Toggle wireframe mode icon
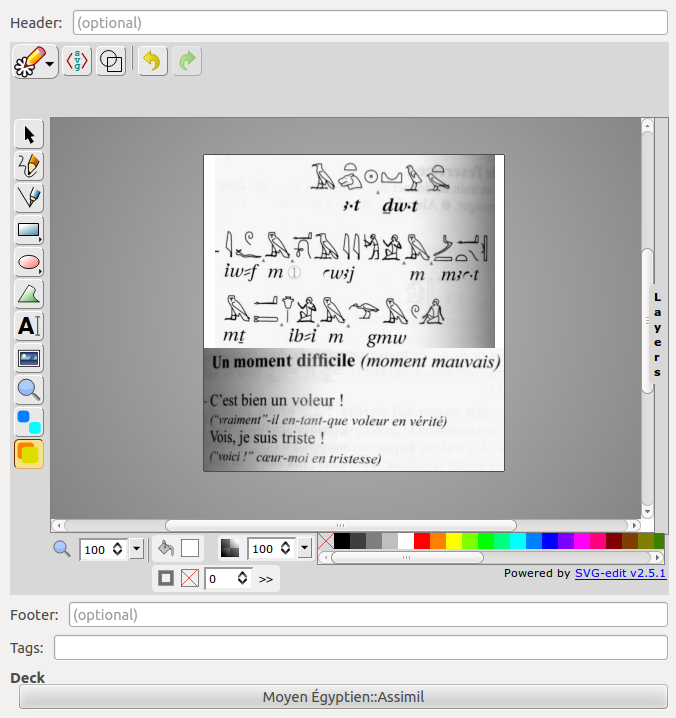The height and width of the screenshot is (718, 676). (x=111, y=61)
